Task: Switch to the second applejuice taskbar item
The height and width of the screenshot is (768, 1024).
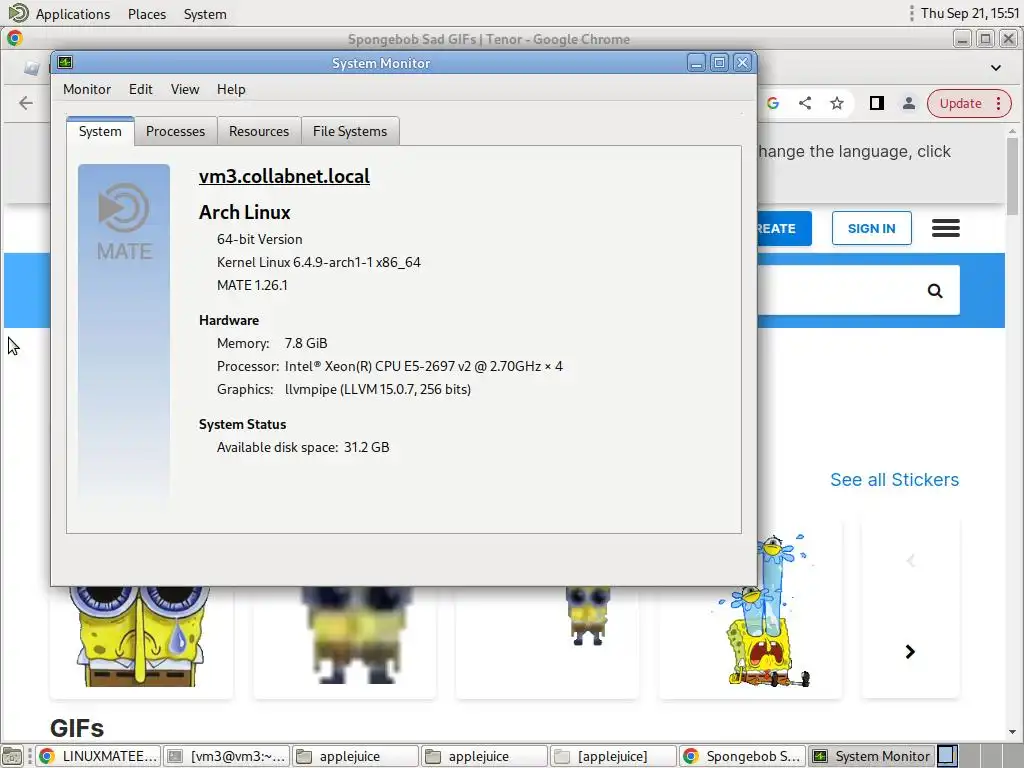Action: click(x=484, y=756)
